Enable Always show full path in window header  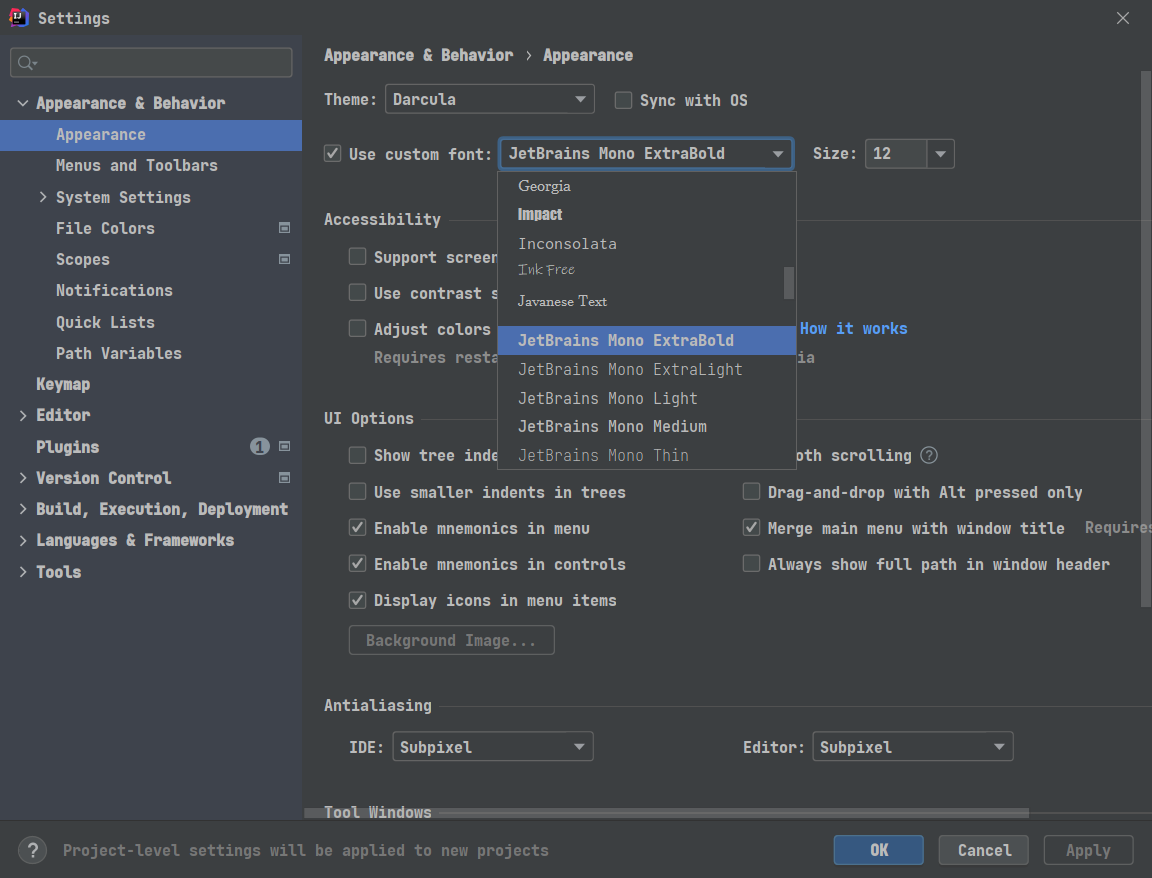[x=751, y=564]
